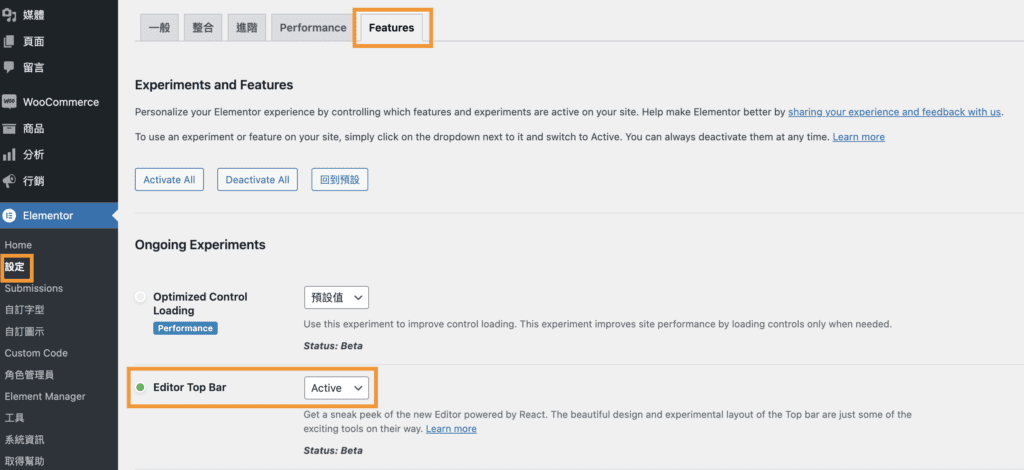1024x470 pixels.
Task: Switch to the Performance tab
Action: 312,28
